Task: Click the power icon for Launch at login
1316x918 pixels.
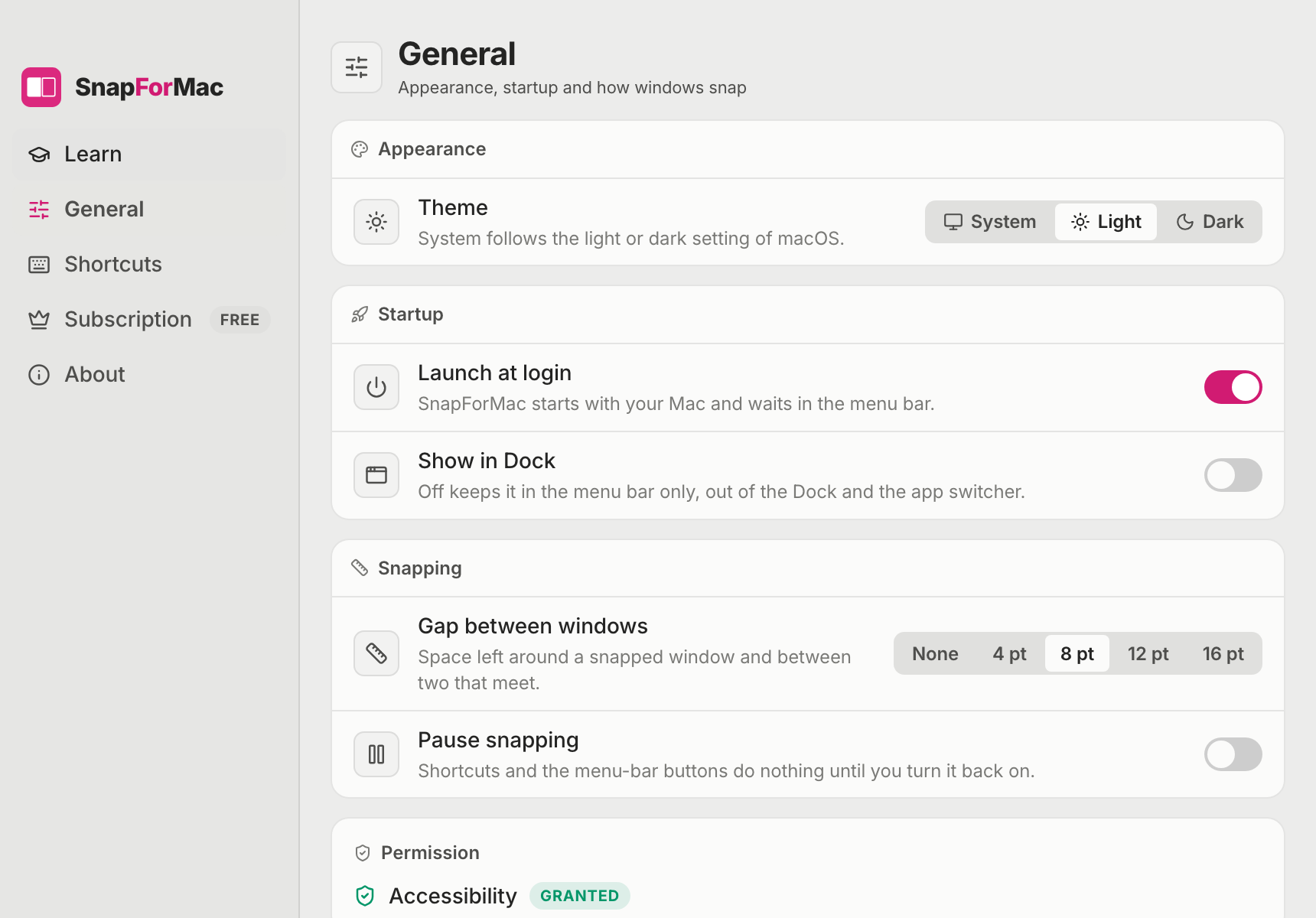Action: point(376,387)
